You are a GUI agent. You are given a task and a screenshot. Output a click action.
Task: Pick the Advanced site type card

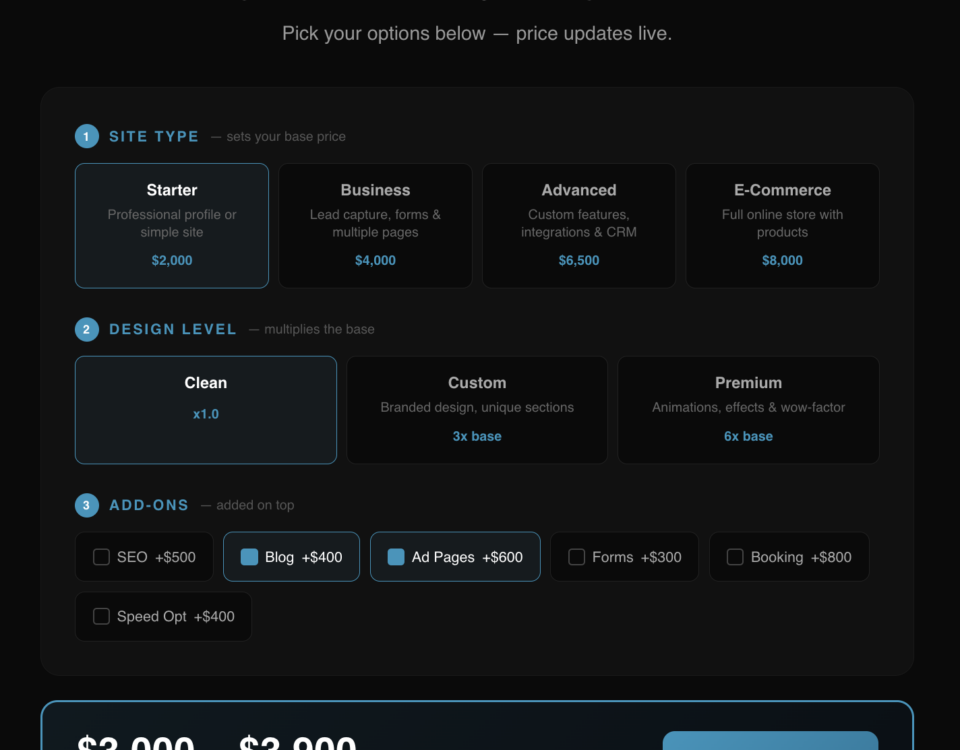click(578, 225)
